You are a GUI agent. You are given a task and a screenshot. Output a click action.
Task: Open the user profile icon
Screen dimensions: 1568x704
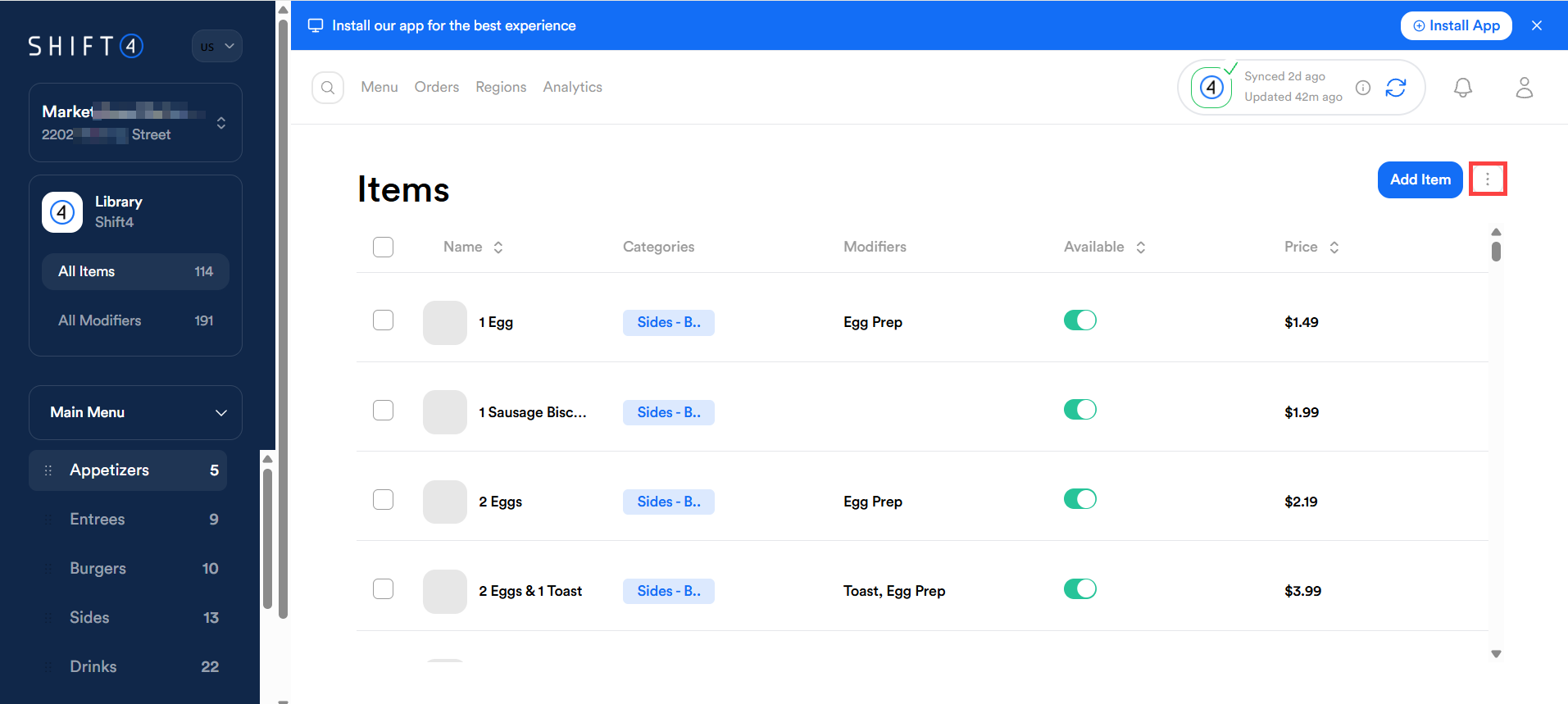tap(1524, 88)
